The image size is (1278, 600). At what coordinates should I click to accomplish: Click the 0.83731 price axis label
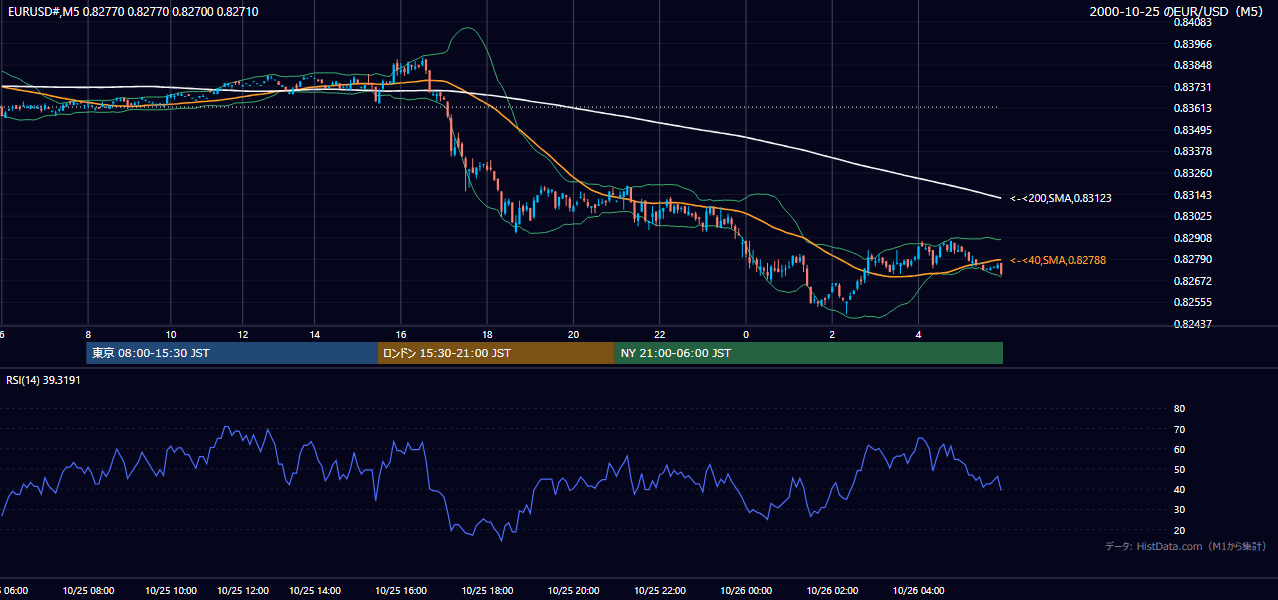[1192, 88]
